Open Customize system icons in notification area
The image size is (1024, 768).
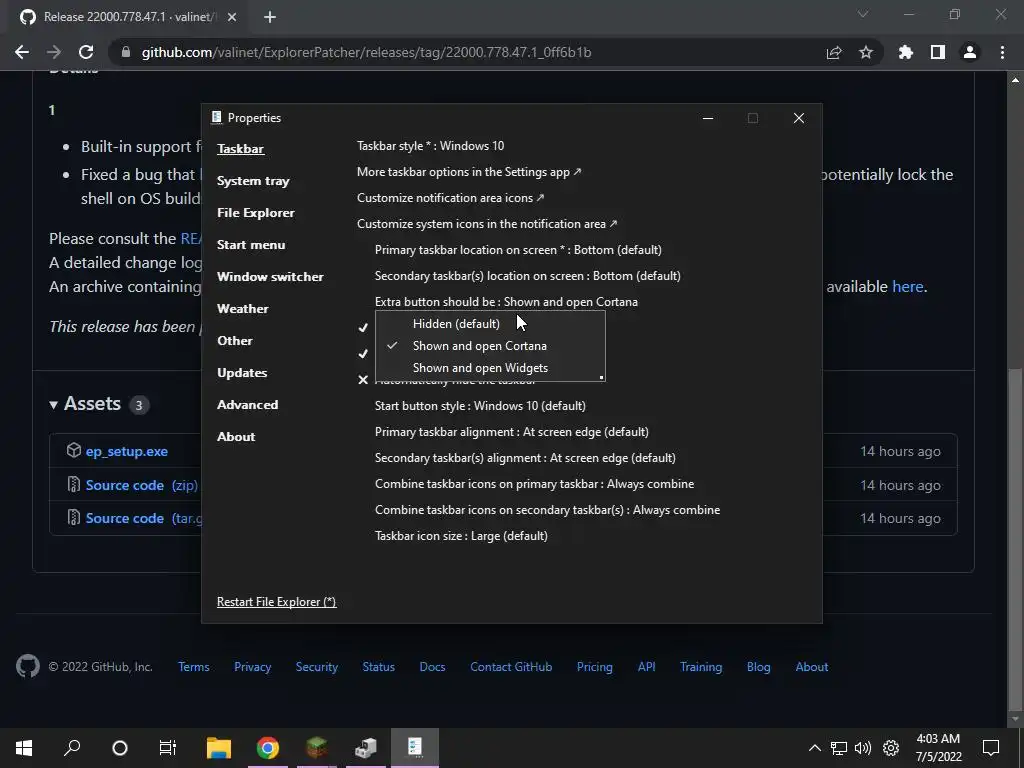(x=487, y=224)
